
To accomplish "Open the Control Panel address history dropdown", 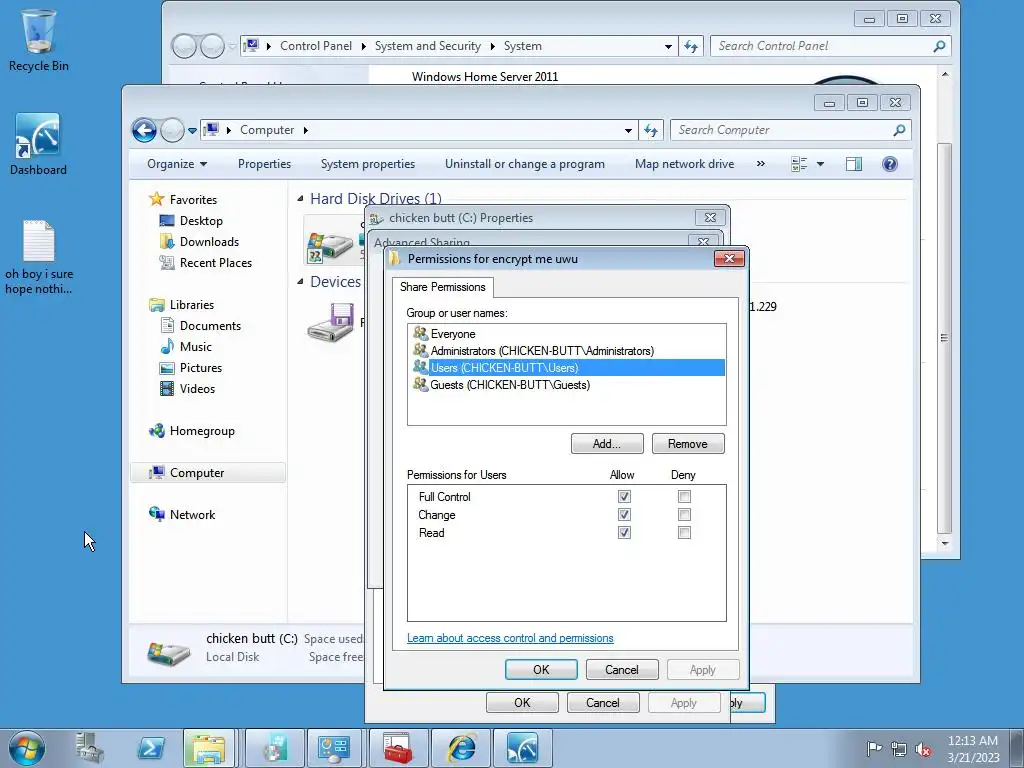I will pos(668,46).
